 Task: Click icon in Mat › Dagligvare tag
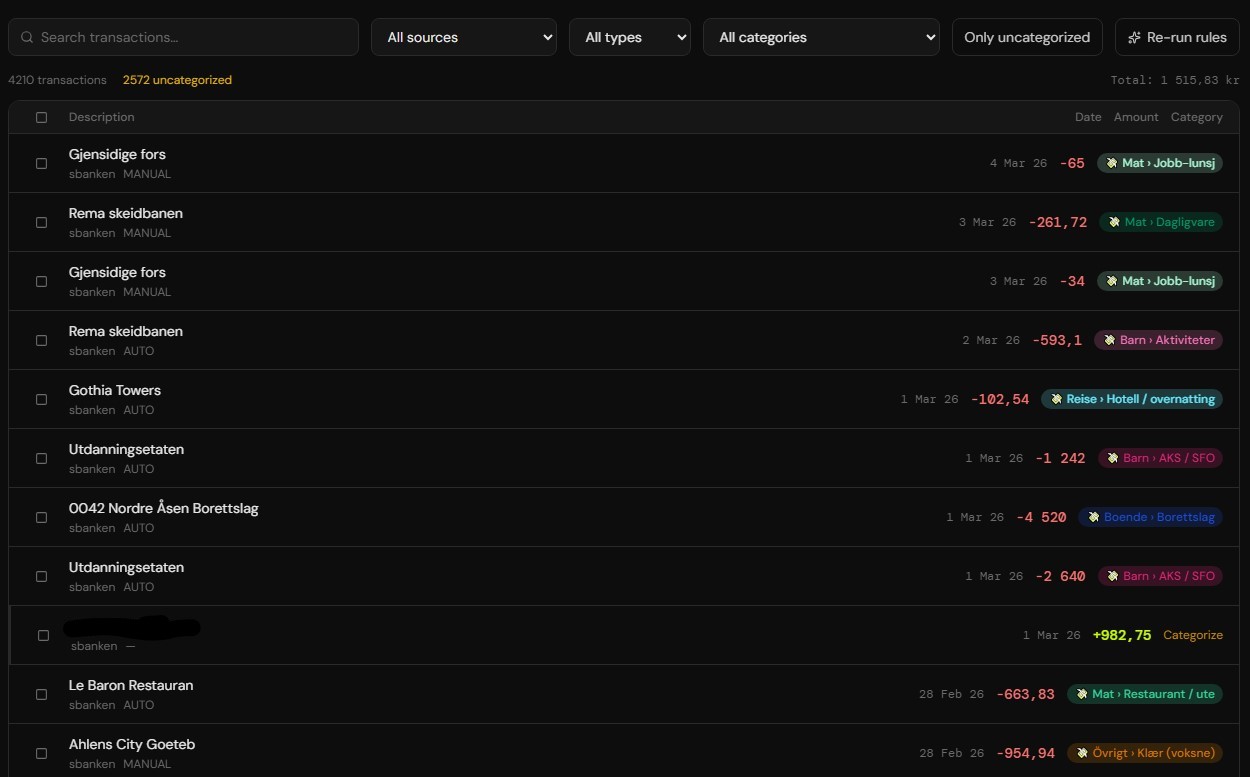pos(1113,222)
